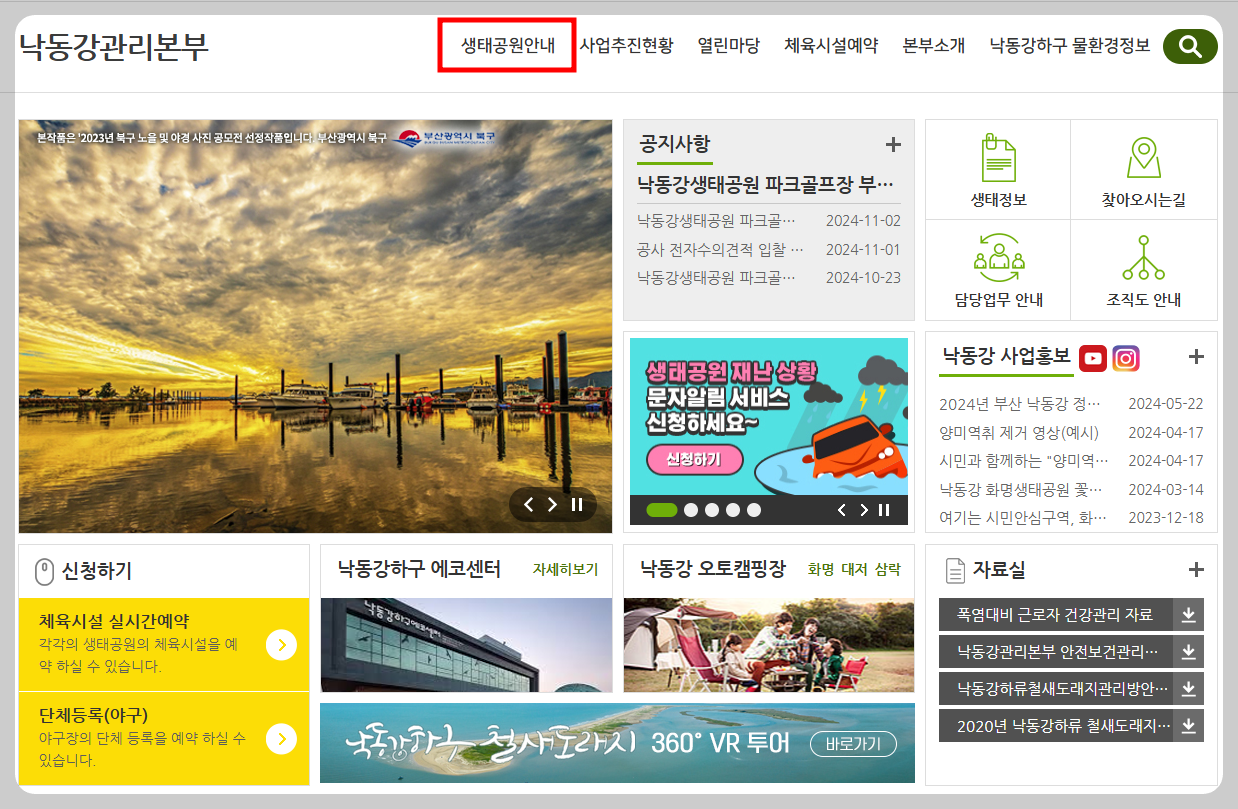Open the 담당업무 안내 people icon

pos(998,257)
